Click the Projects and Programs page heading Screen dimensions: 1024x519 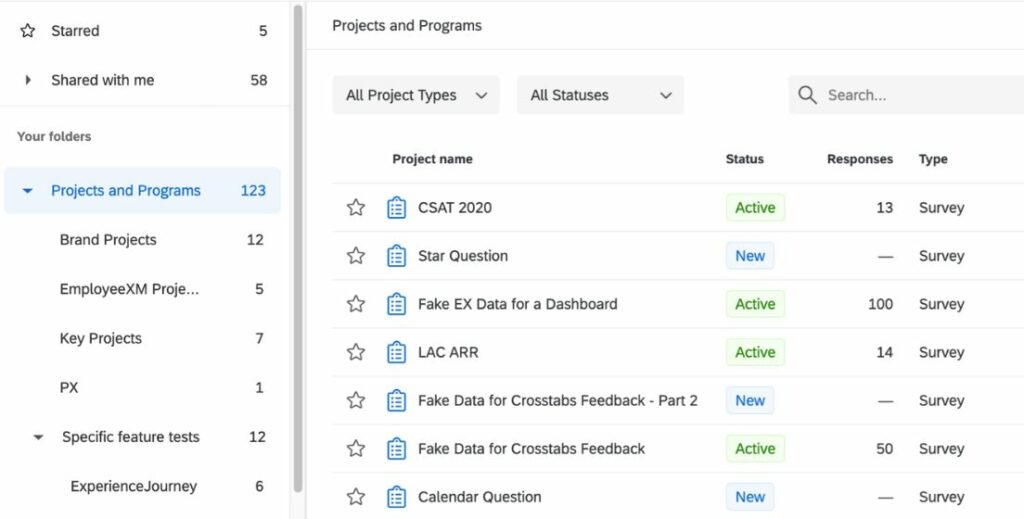(407, 25)
